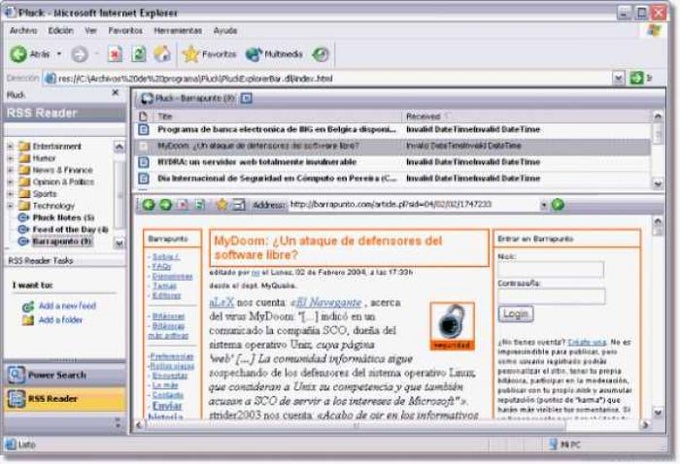This screenshot has height=464, width=680.
Task: Open the preview Address dropdown arrow
Action: point(544,205)
